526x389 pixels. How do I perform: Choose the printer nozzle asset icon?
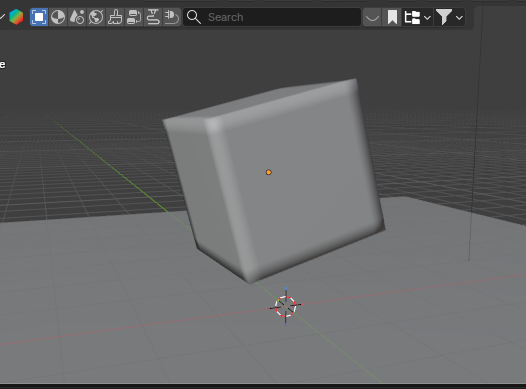click(153, 17)
